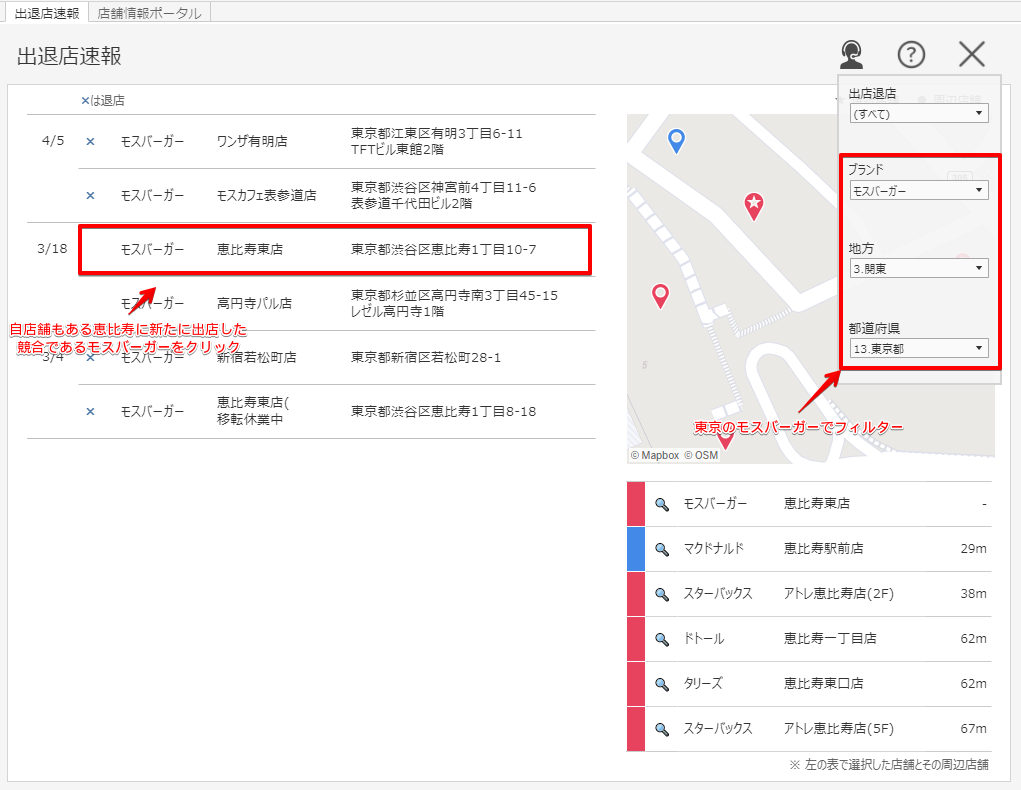Click the closure X for 恵比寿東店(移転休業中
The width and height of the screenshot is (1021, 790).
[91, 412]
